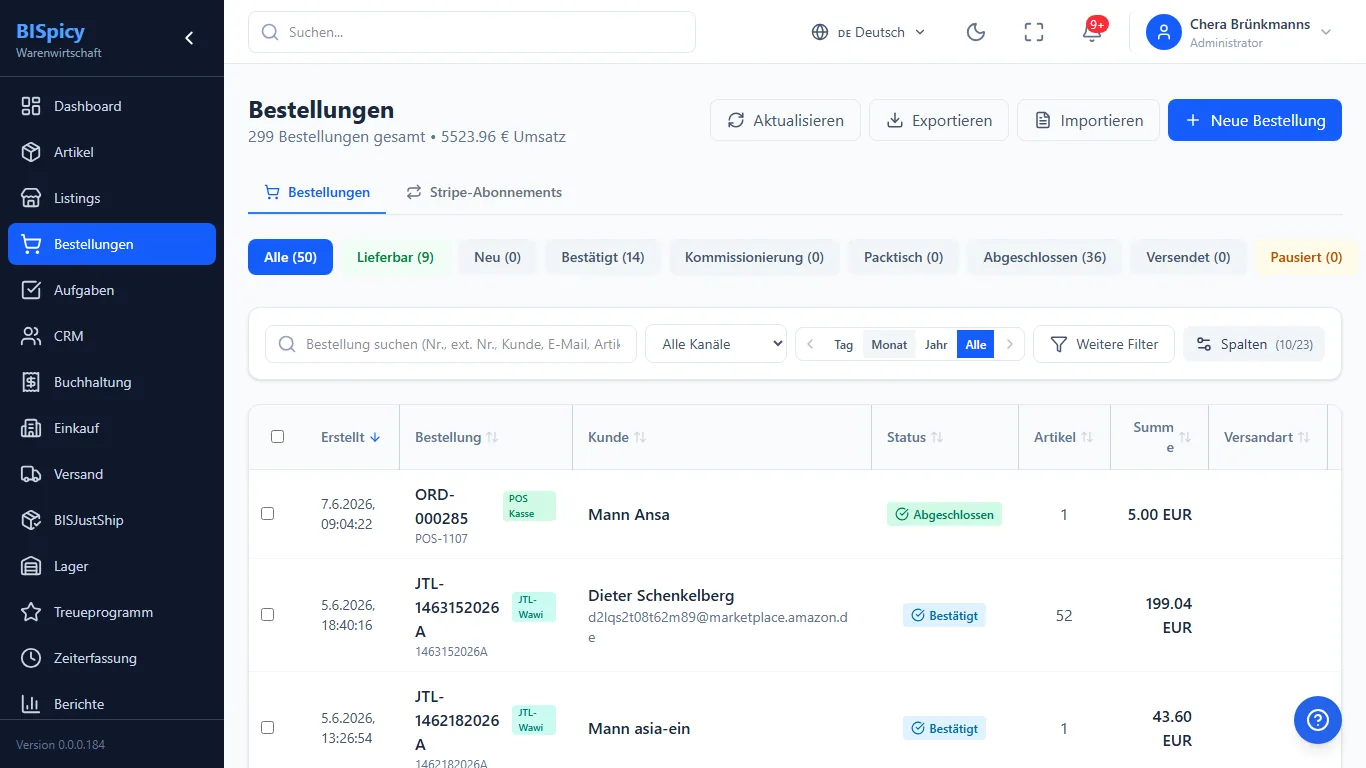The image size is (1366, 768).
Task: Go to Listings in sidebar
Action: (112, 198)
